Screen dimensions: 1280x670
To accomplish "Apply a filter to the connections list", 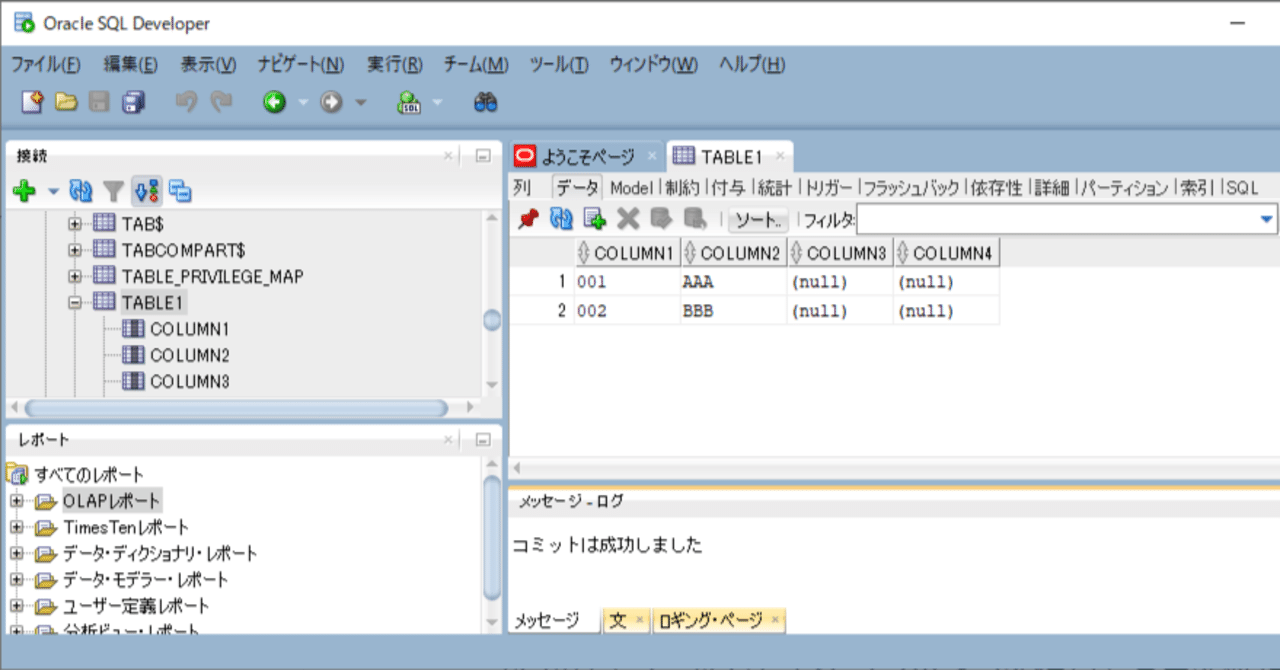I will (x=111, y=190).
